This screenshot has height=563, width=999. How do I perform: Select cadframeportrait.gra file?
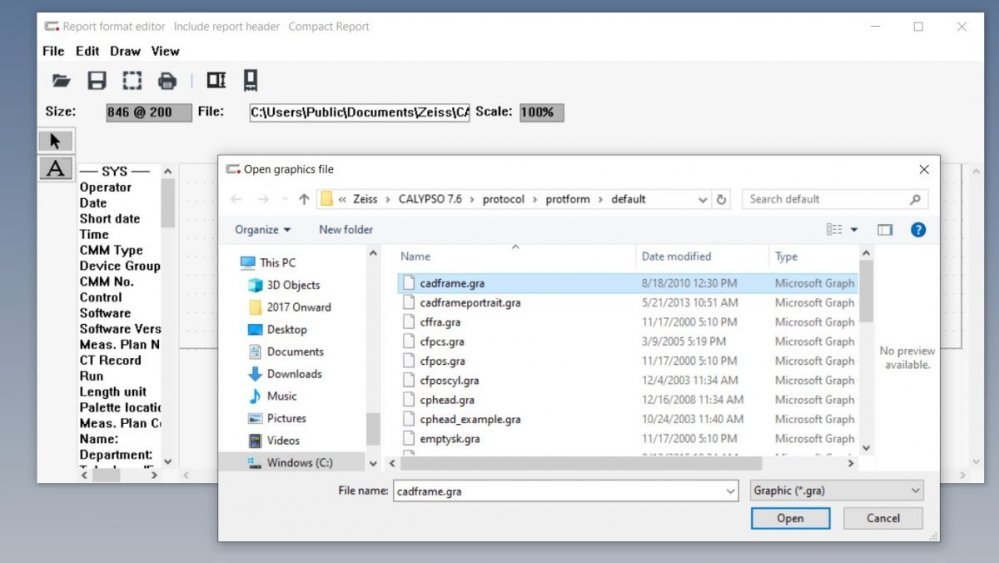pyautogui.click(x=470, y=303)
